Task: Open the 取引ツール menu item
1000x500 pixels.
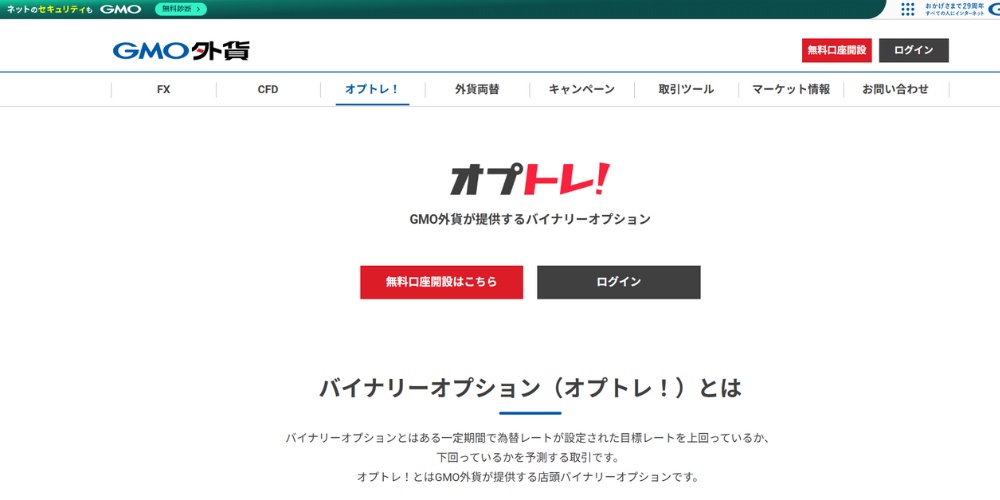Action: tap(686, 89)
